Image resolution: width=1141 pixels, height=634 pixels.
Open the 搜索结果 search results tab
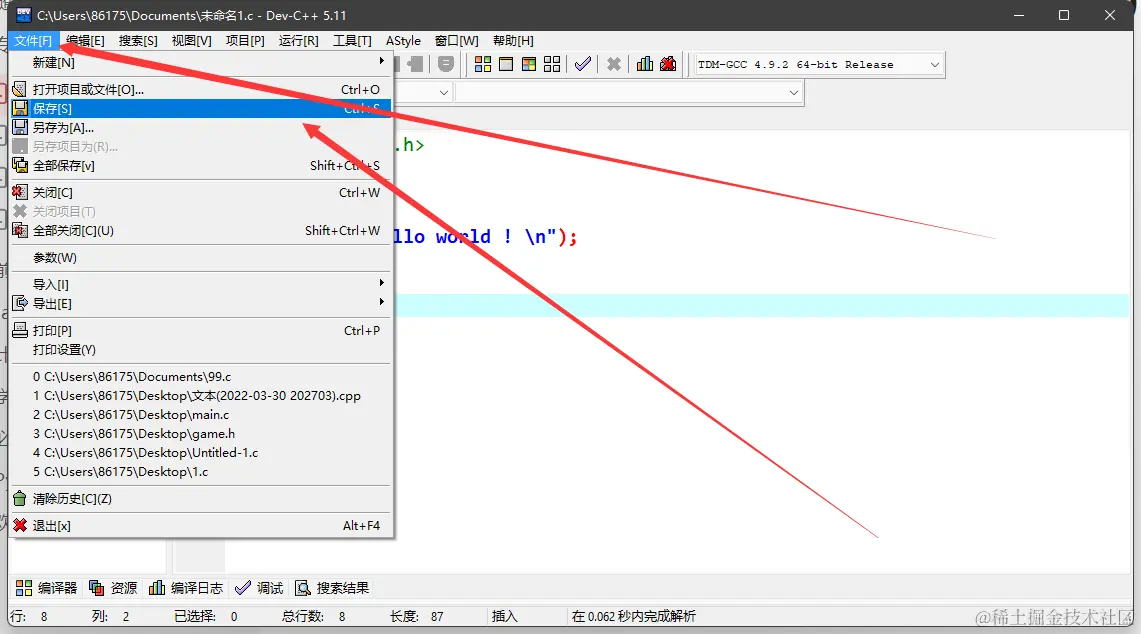pyautogui.click(x=333, y=587)
